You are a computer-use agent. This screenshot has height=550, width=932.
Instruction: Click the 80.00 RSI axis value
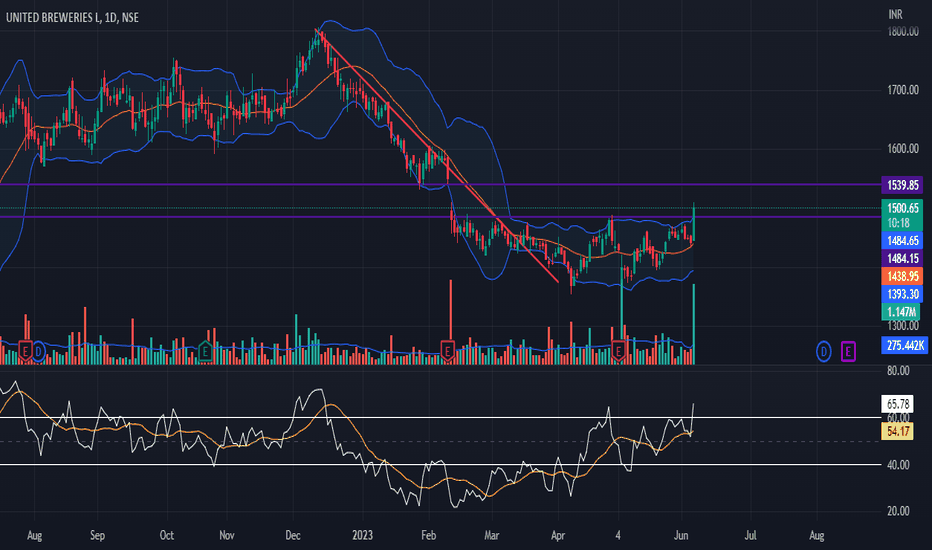click(x=898, y=370)
